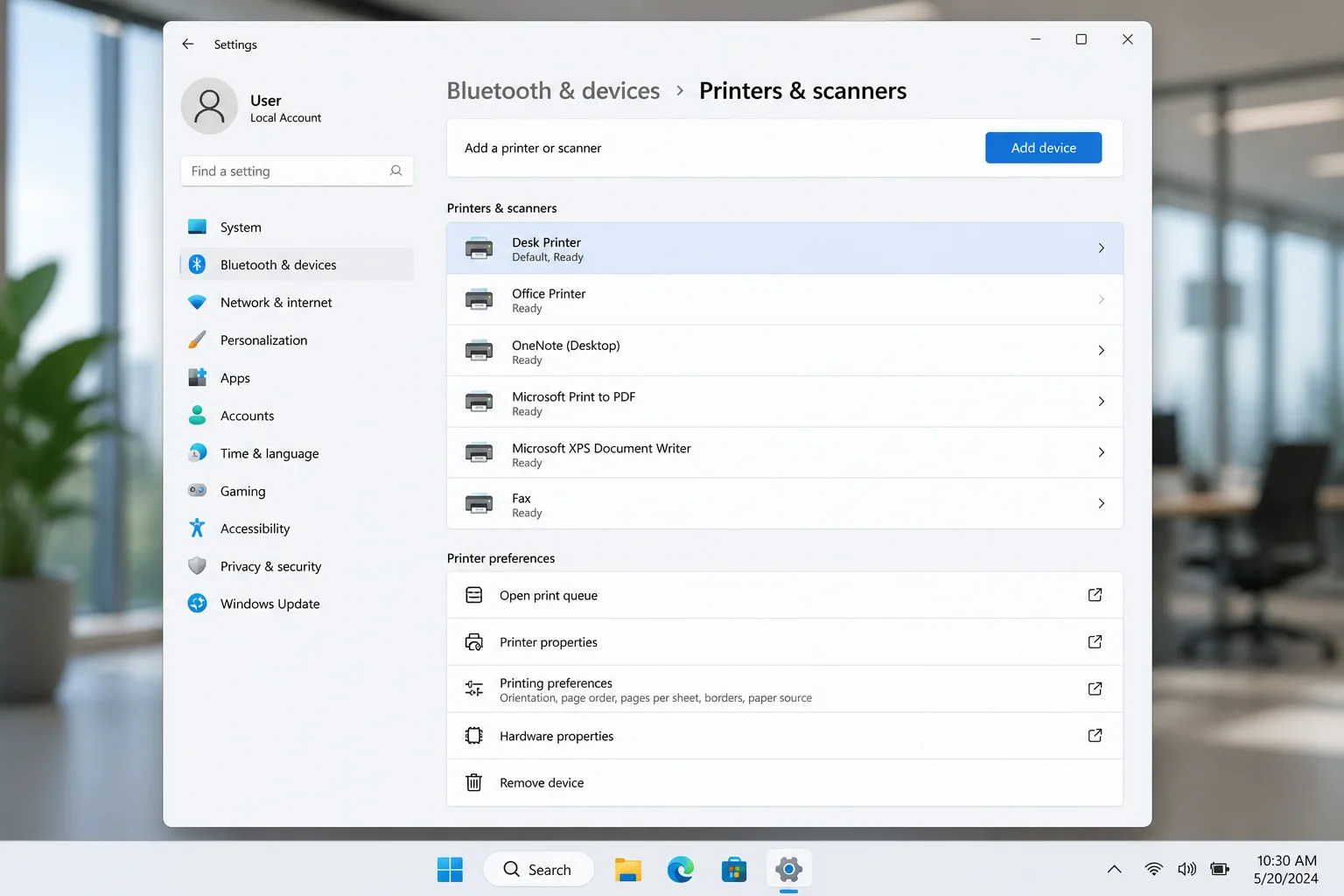Click the Network wifi icon in sidebar
Viewport: 1344px width, 896px height.
pos(198,302)
